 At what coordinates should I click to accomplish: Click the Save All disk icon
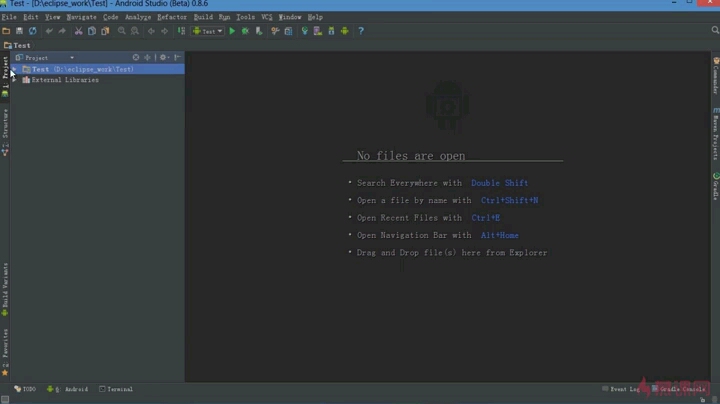pyautogui.click(x=19, y=31)
